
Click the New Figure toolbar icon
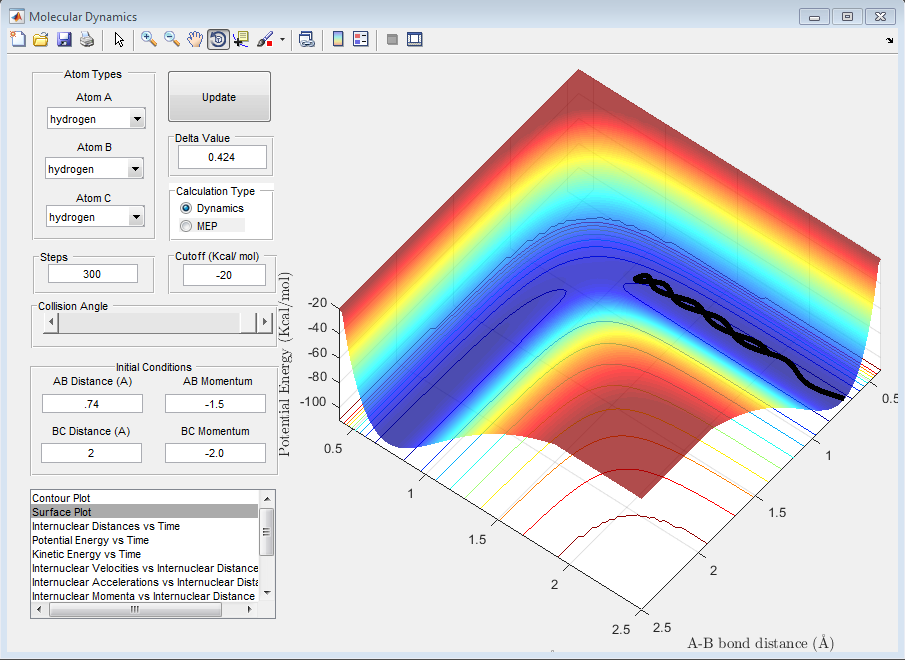(17, 39)
